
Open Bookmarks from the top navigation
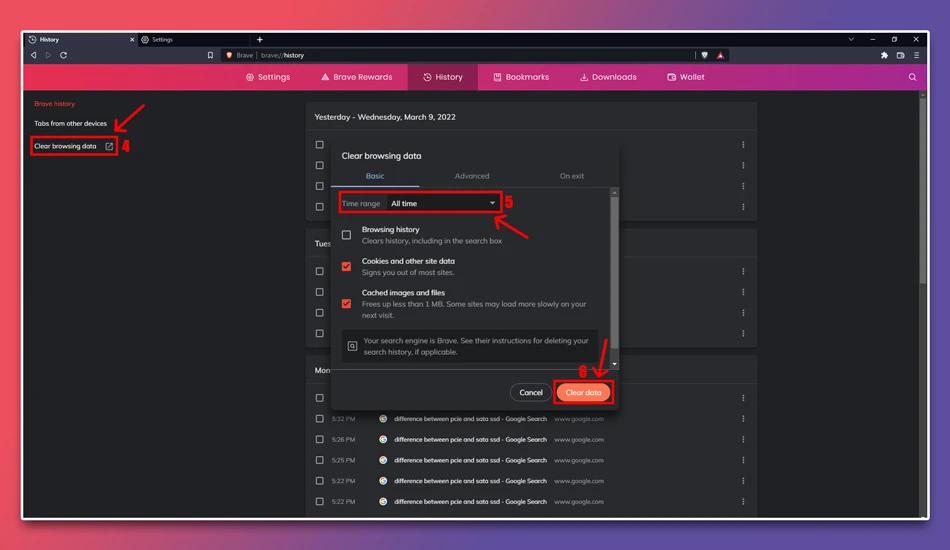pos(521,77)
